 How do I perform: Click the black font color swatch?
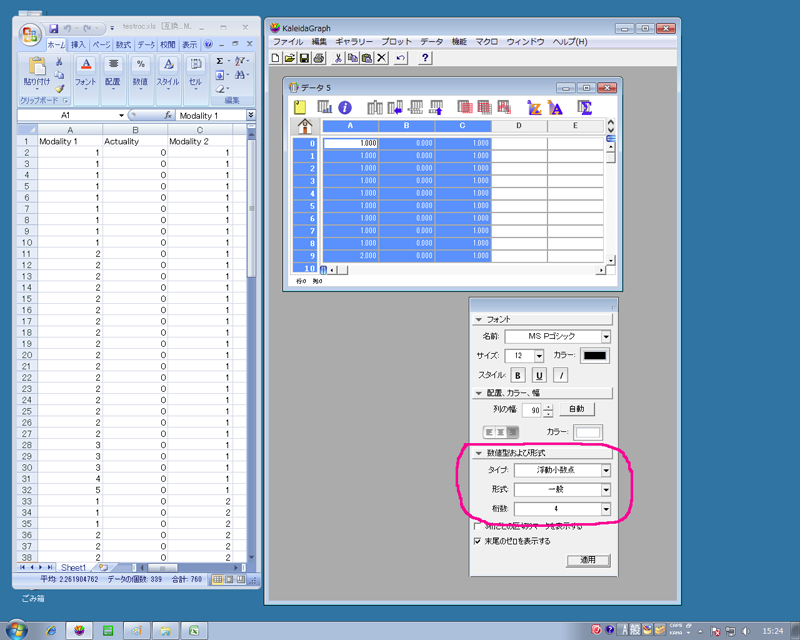(595, 356)
